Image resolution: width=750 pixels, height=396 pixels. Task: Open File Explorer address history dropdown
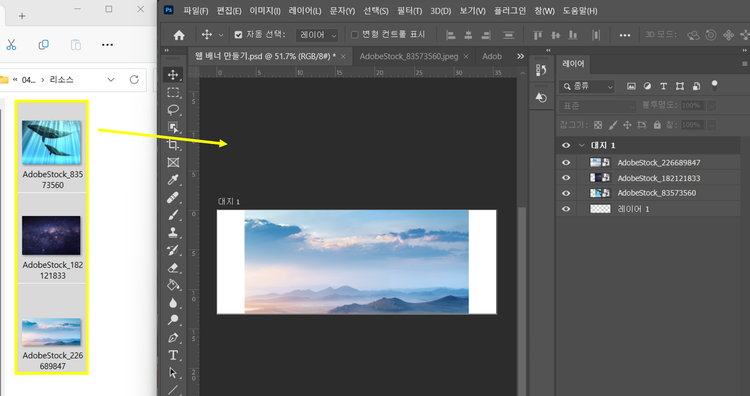pos(111,79)
